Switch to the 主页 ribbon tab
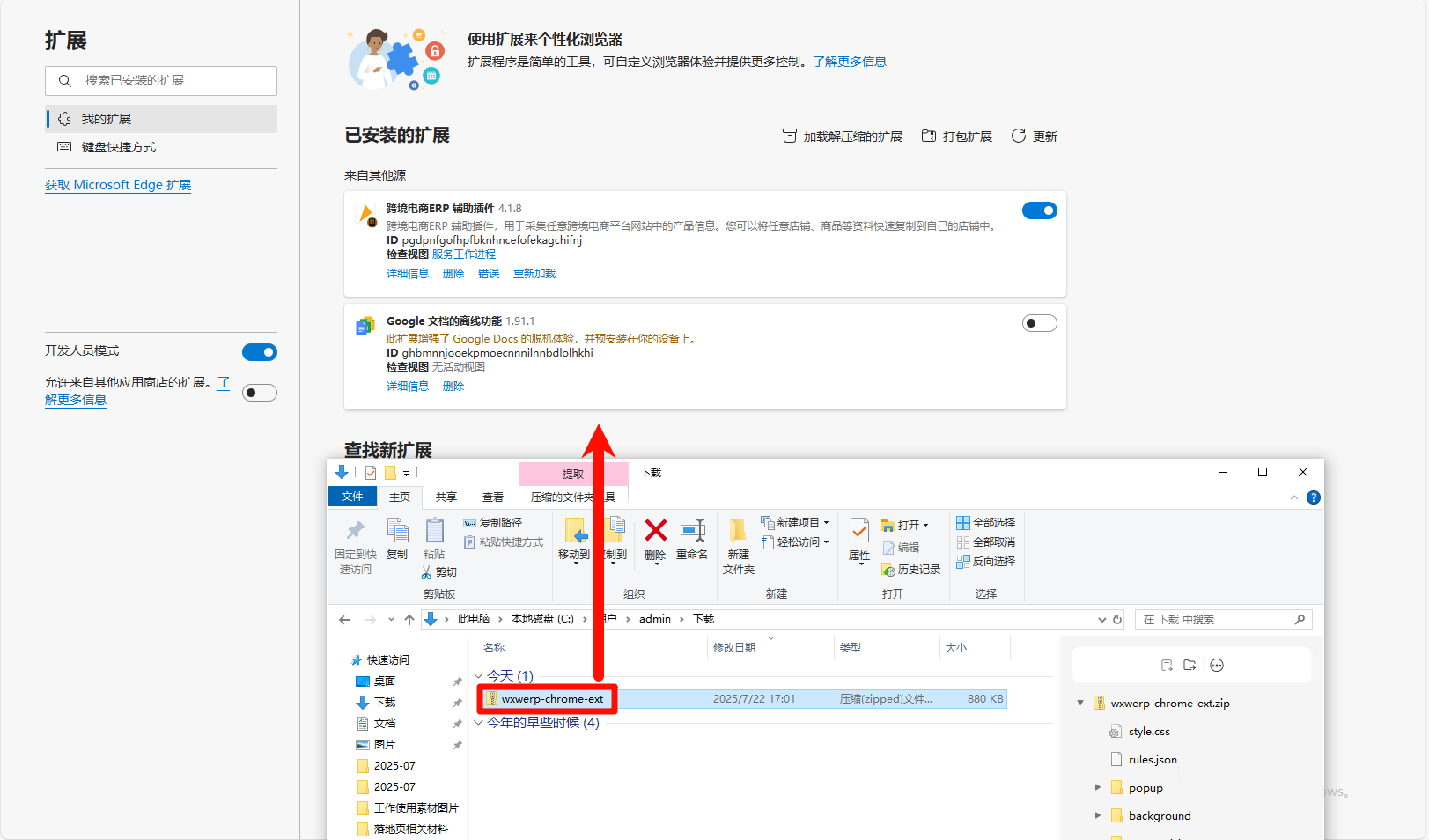The width and height of the screenshot is (1429, 840). (x=400, y=497)
